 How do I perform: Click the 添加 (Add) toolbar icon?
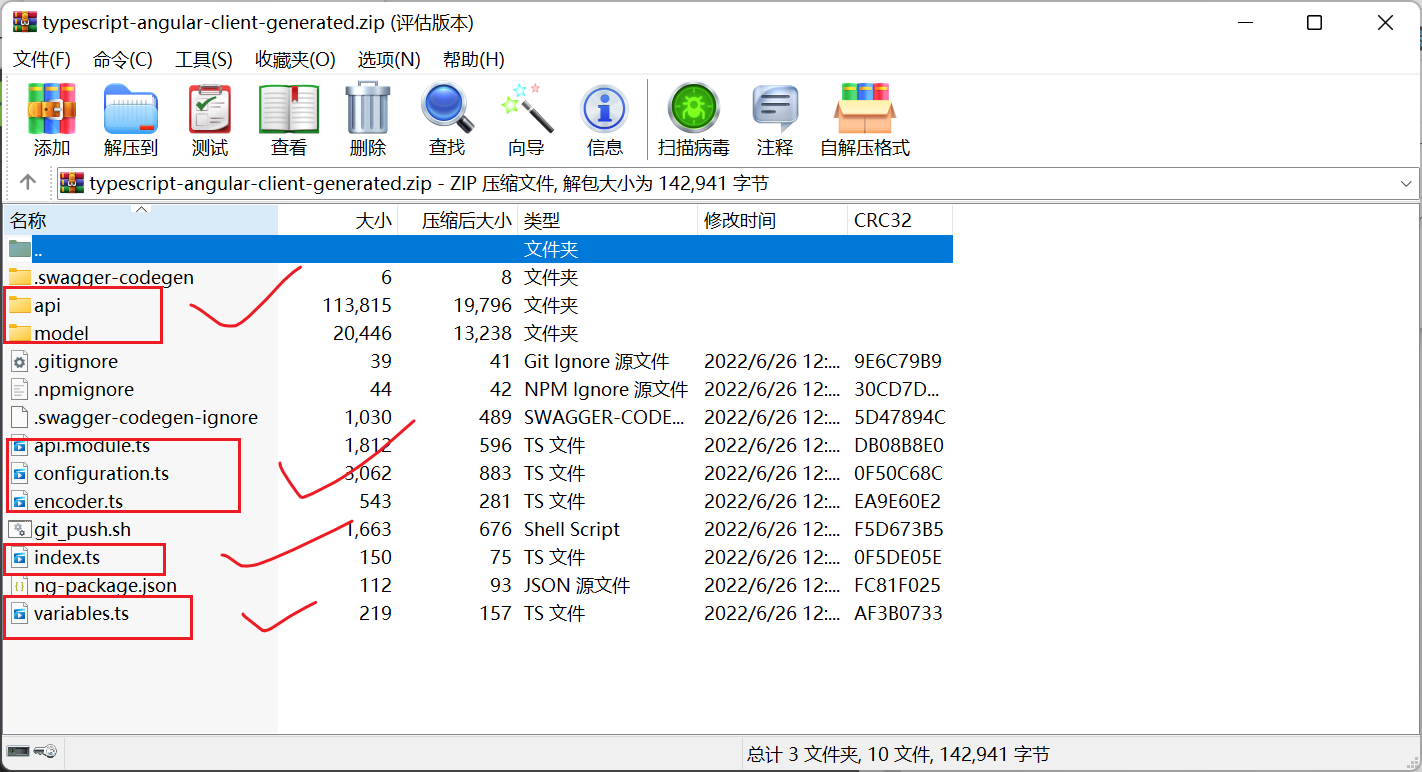(x=52, y=110)
